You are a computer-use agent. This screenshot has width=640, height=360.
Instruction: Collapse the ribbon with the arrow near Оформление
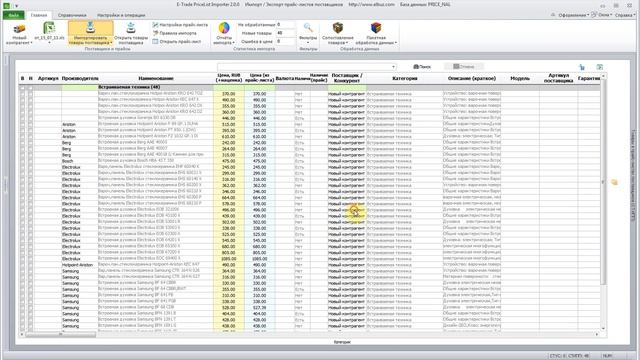click(553, 15)
